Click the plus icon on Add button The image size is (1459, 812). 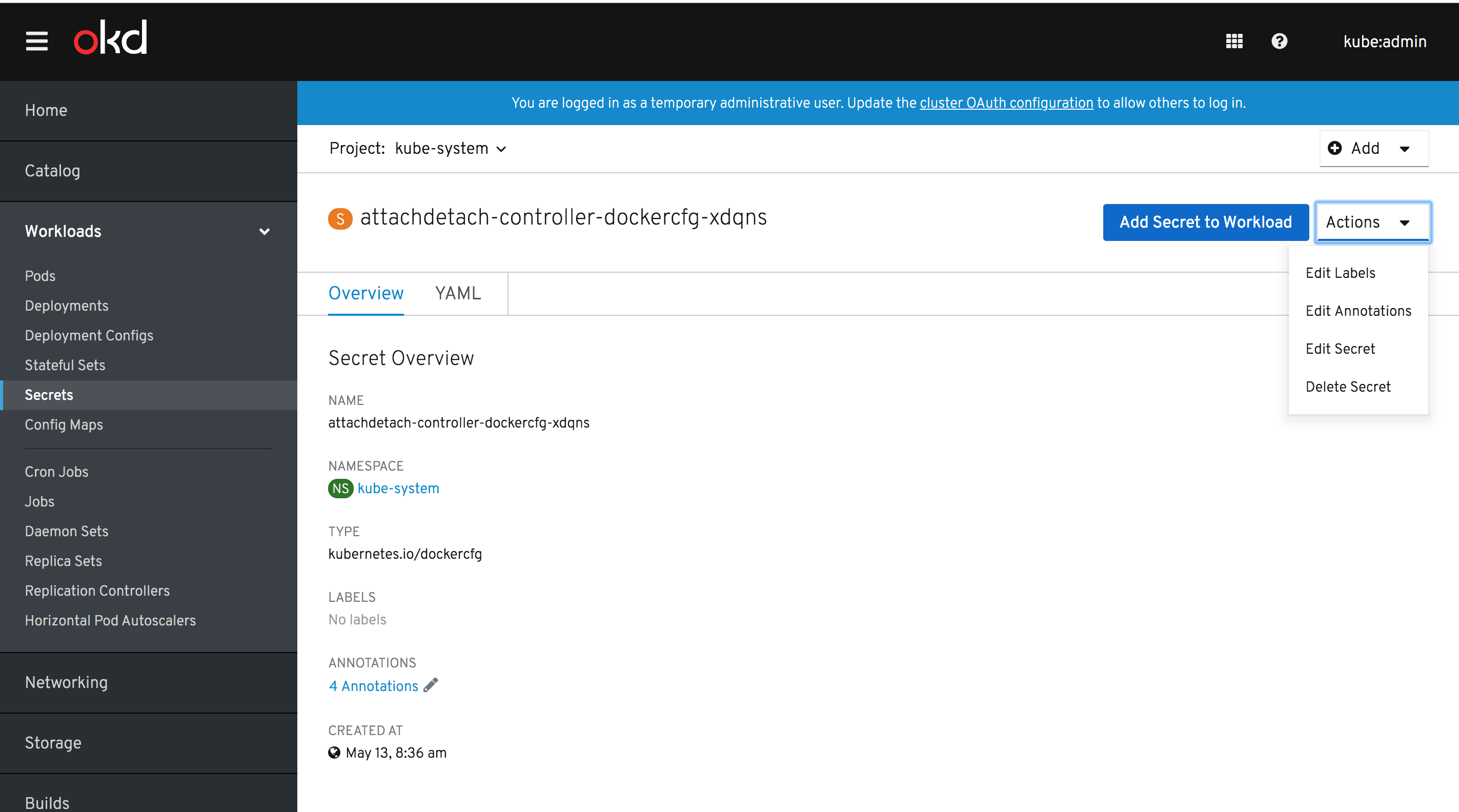pos(1334,148)
